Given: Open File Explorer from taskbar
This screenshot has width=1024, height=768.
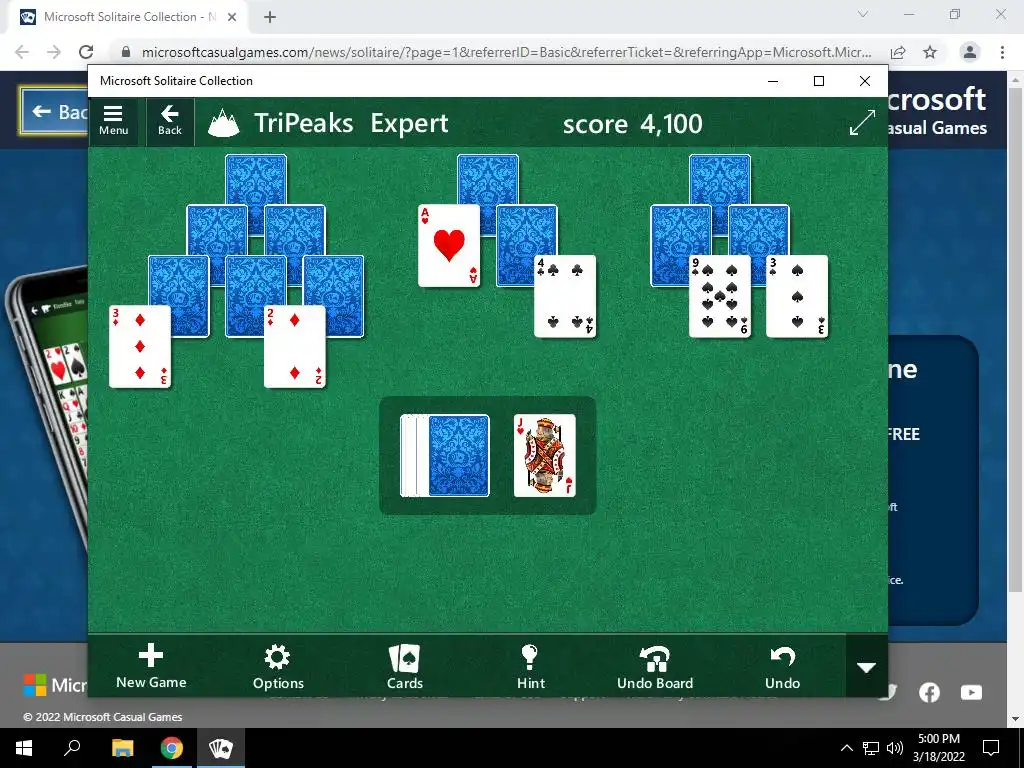Looking at the screenshot, I should coord(122,748).
